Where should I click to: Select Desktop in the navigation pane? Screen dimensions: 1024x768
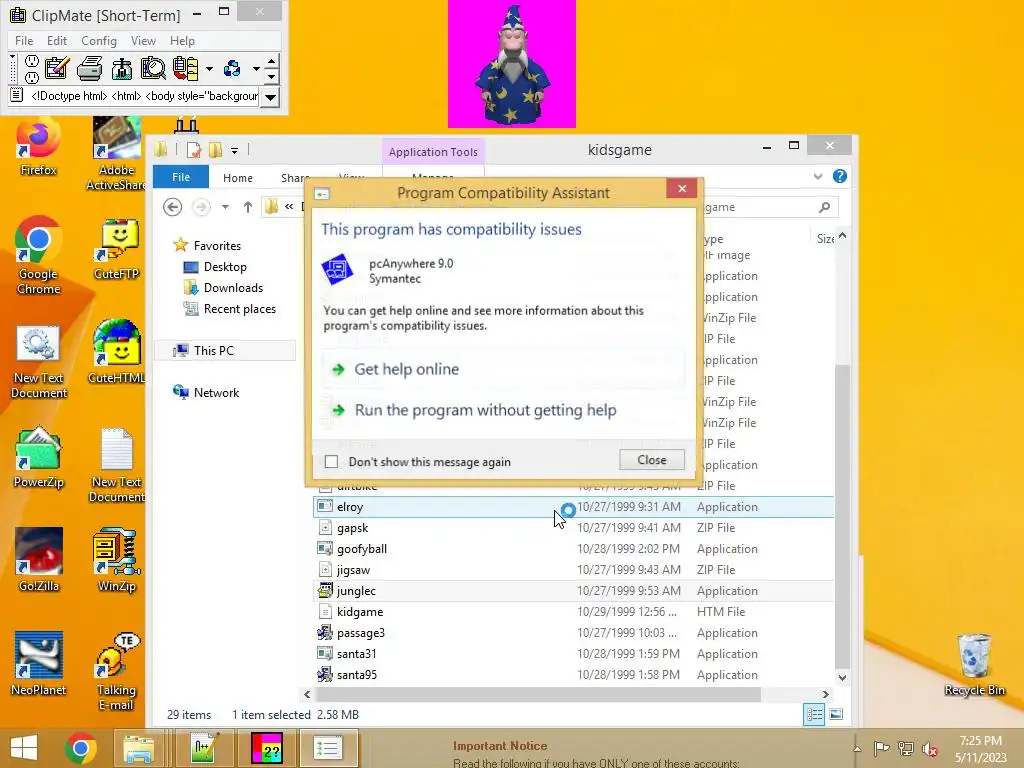(225, 266)
